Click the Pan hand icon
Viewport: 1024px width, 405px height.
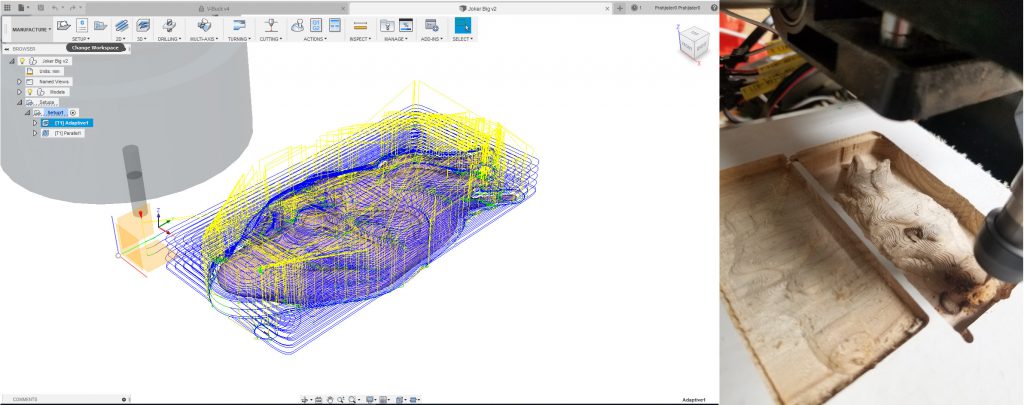pyautogui.click(x=330, y=399)
